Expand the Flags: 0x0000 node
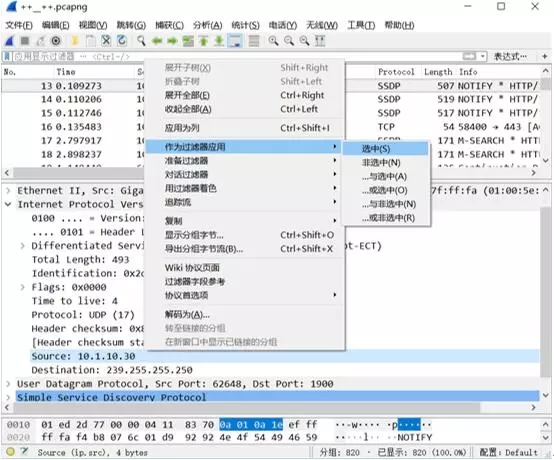 point(22,287)
